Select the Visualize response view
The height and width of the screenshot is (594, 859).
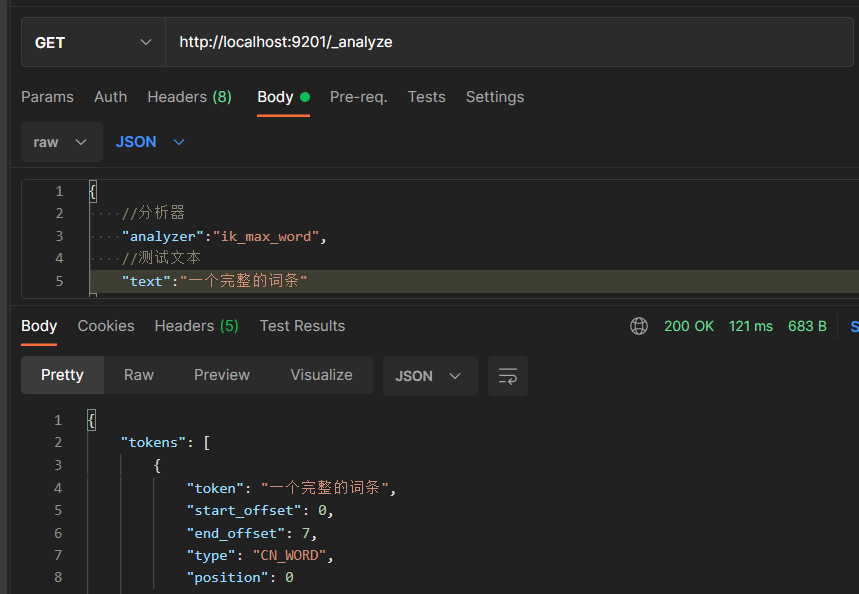point(322,375)
